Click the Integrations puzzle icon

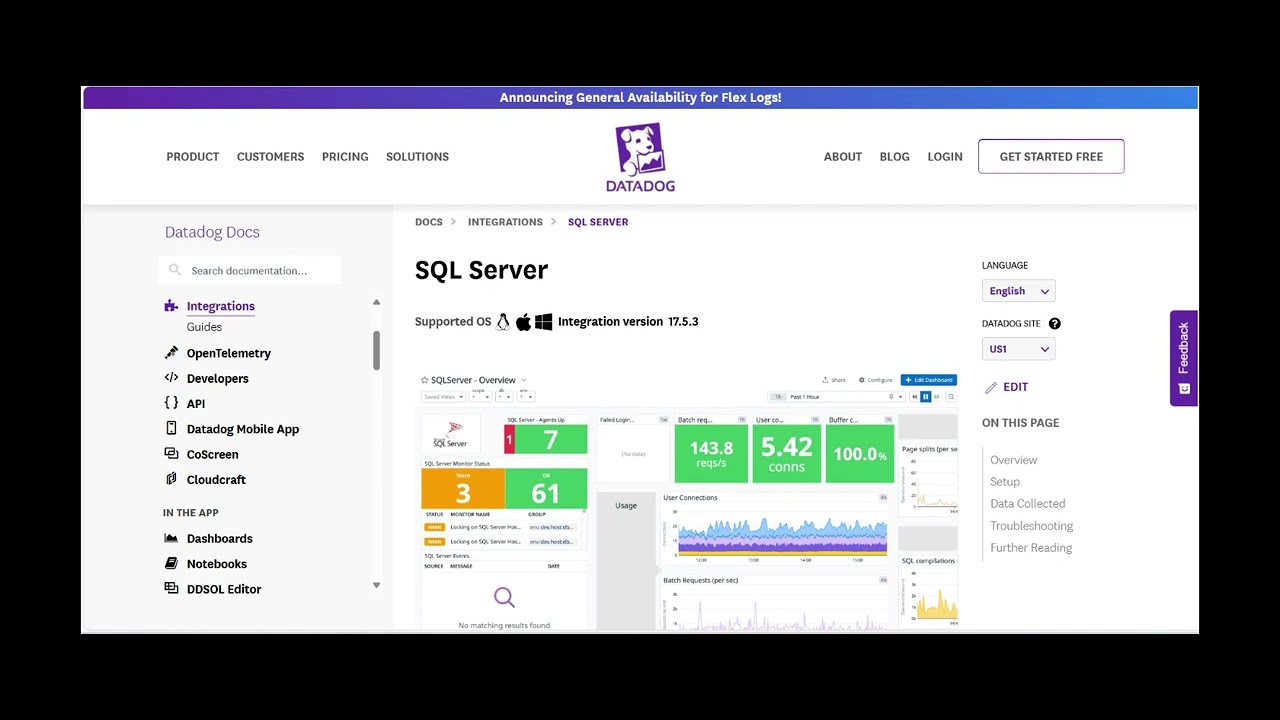pyautogui.click(x=171, y=306)
